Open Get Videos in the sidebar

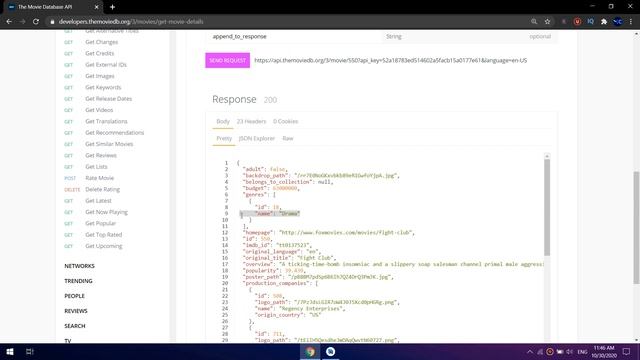(x=99, y=110)
